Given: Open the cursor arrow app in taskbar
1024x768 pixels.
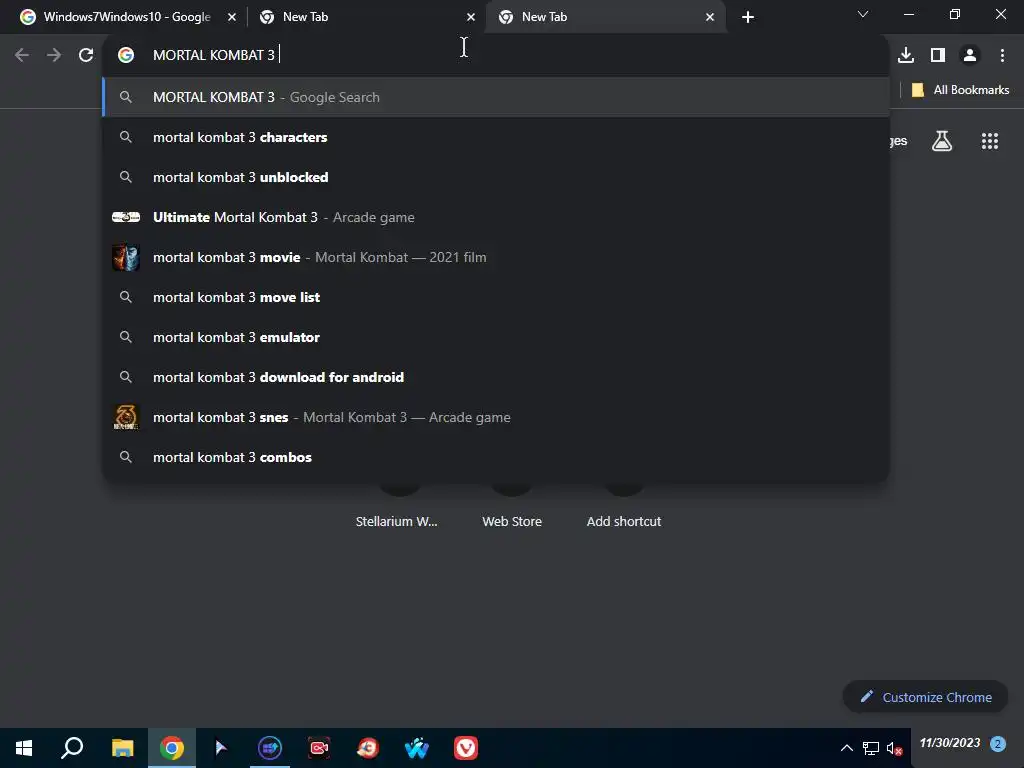Looking at the screenshot, I should (221, 748).
